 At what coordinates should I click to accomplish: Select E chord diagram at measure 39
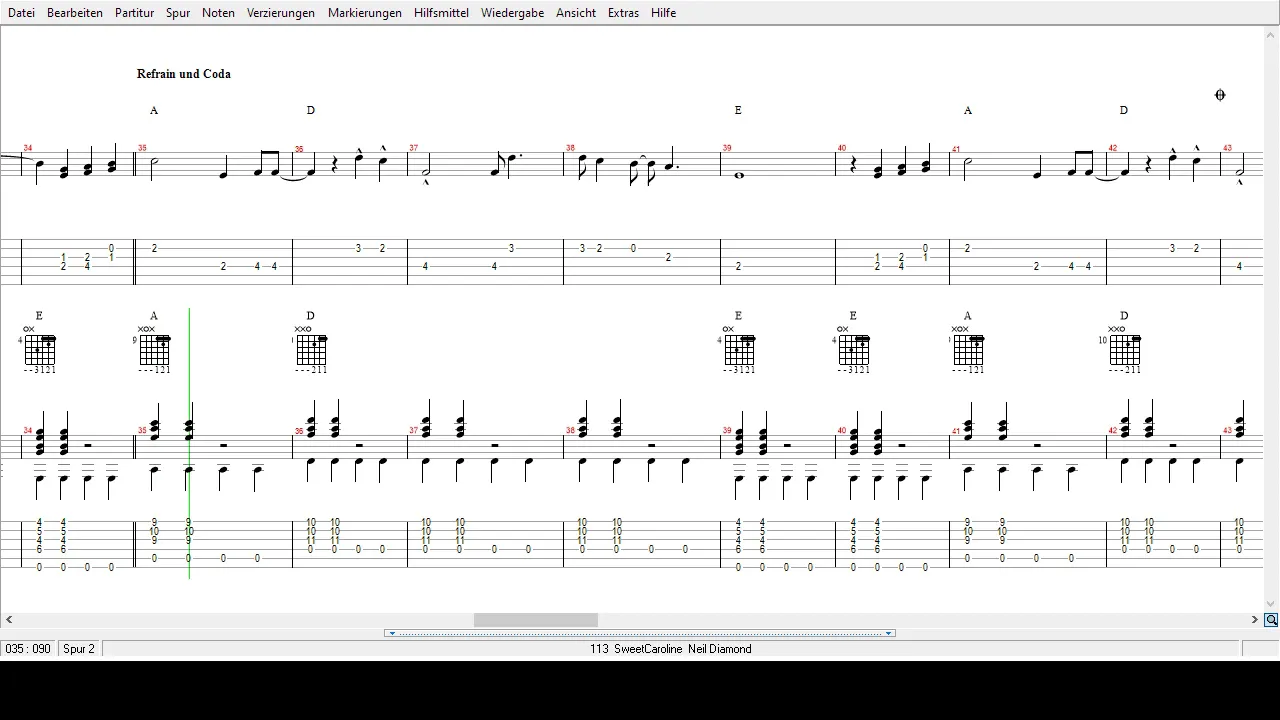(x=739, y=349)
